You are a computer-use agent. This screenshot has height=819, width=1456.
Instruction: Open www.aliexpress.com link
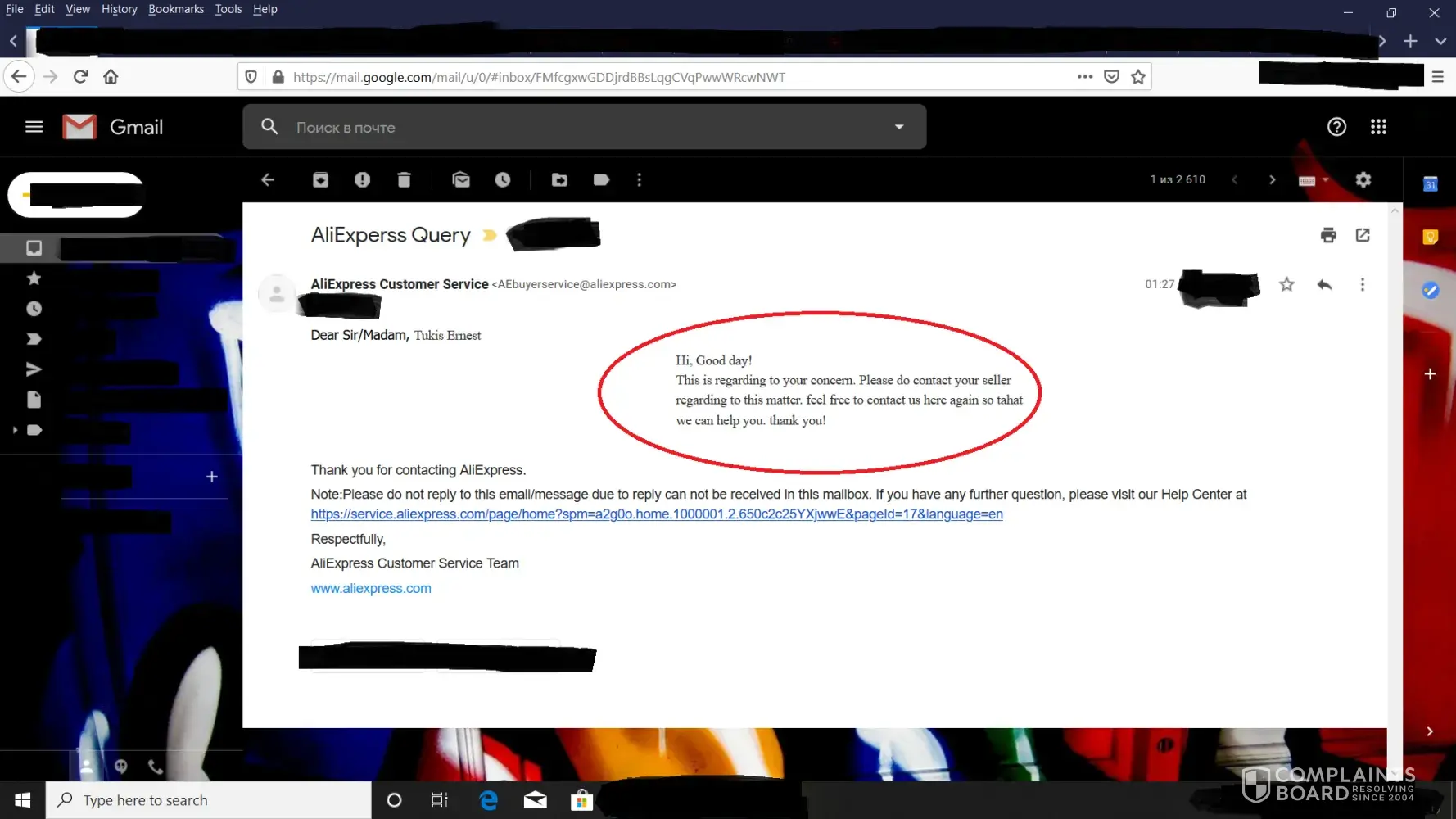coord(371,588)
